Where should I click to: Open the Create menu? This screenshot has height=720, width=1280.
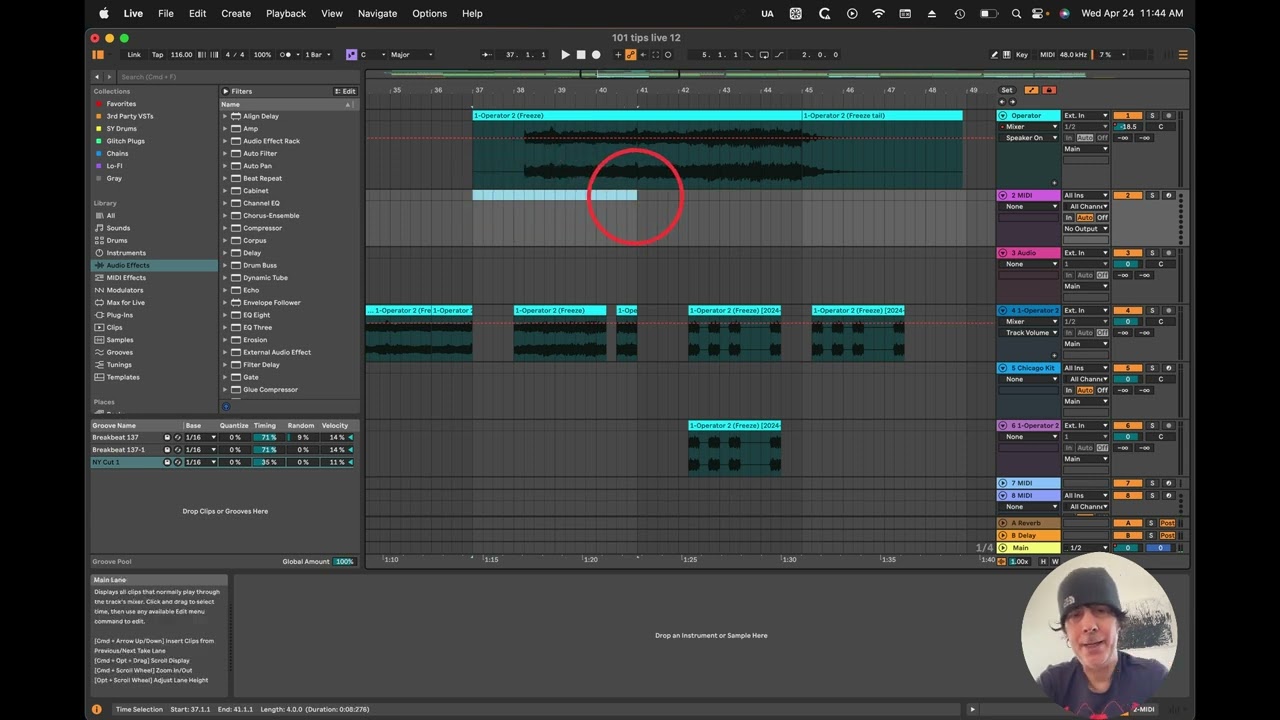click(x=236, y=13)
